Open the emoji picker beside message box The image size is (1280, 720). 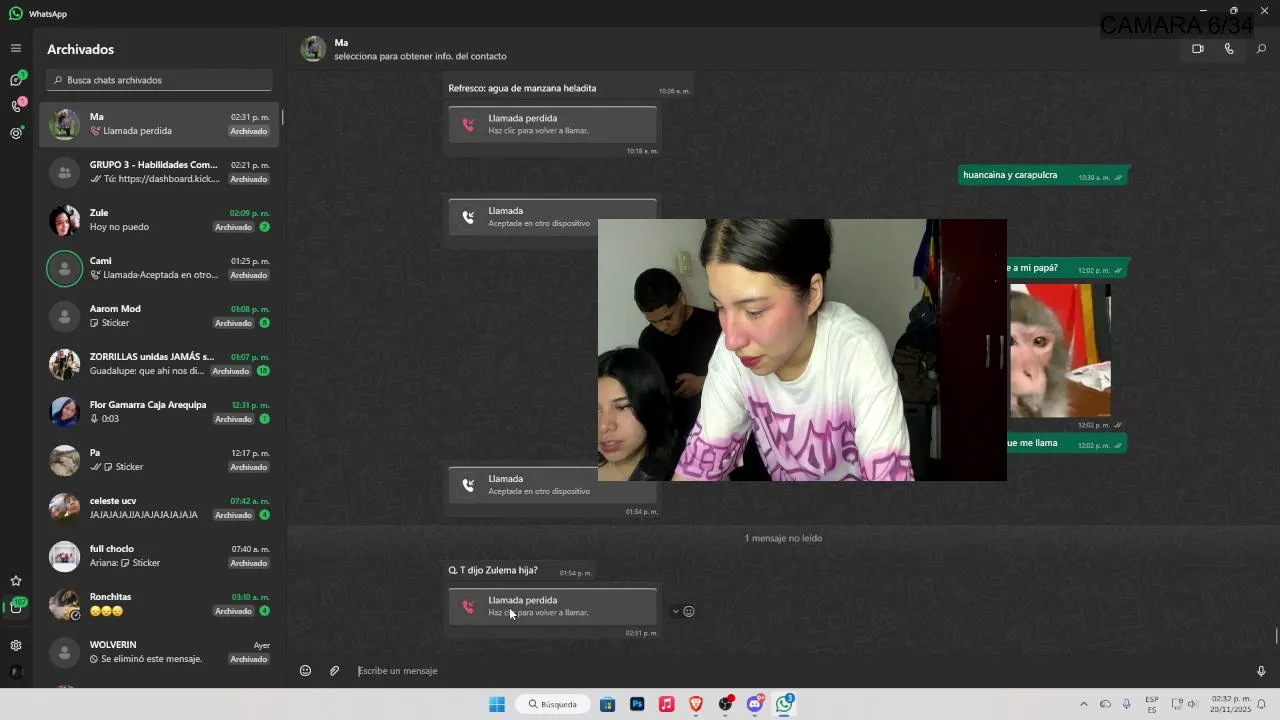(x=306, y=671)
